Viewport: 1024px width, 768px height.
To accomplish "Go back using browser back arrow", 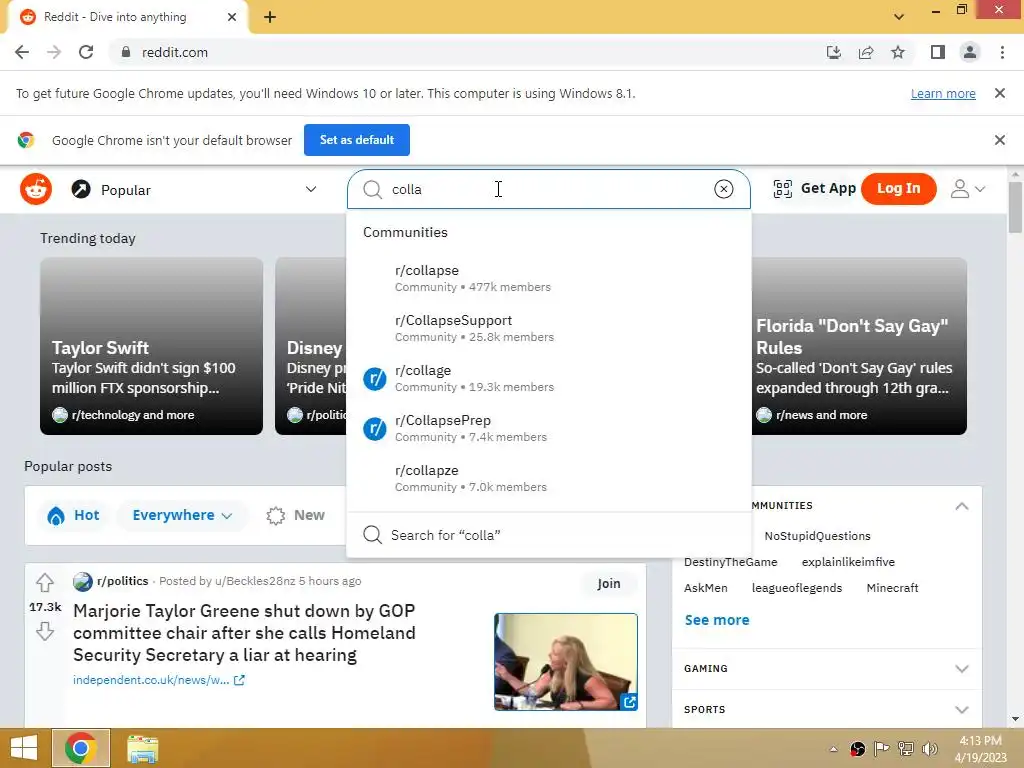I will point(22,52).
